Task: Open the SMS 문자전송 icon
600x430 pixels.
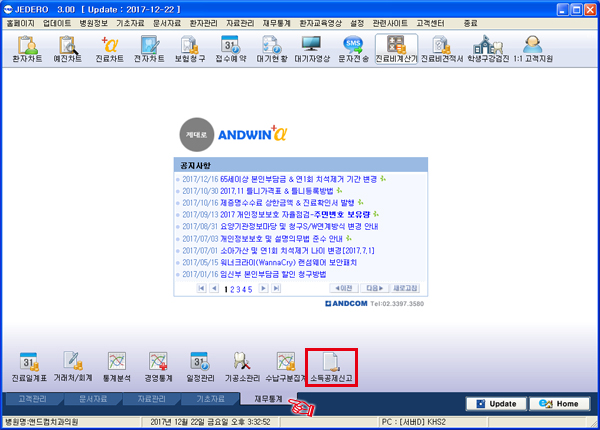Action: pyautogui.click(x=353, y=49)
